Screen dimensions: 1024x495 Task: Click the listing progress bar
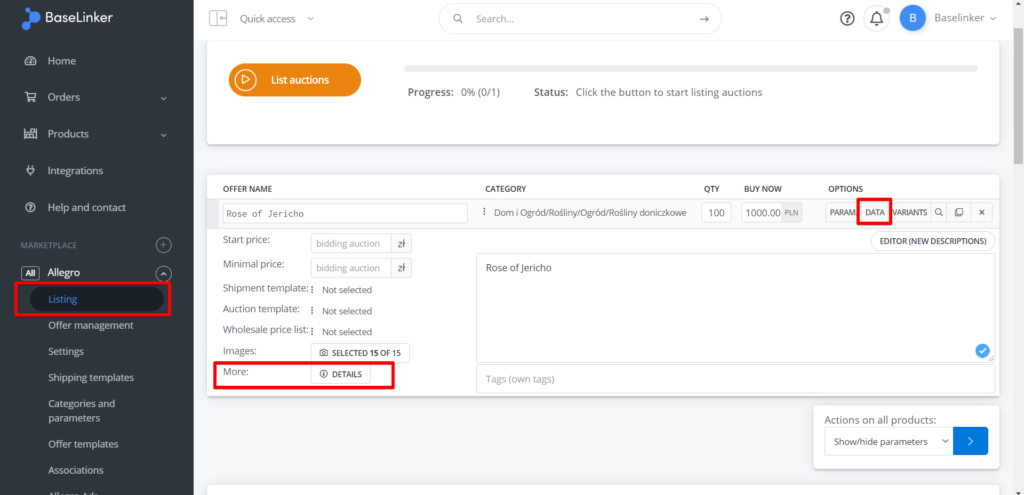pyautogui.click(x=690, y=68)
